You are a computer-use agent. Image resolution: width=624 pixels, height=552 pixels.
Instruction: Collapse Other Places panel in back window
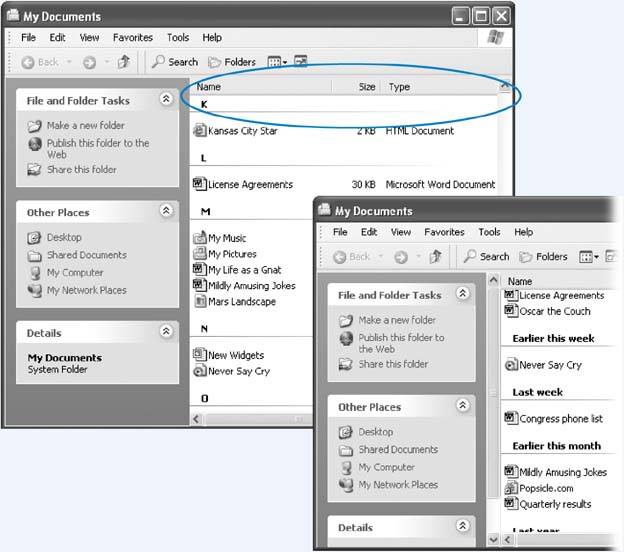pos(166,210)
